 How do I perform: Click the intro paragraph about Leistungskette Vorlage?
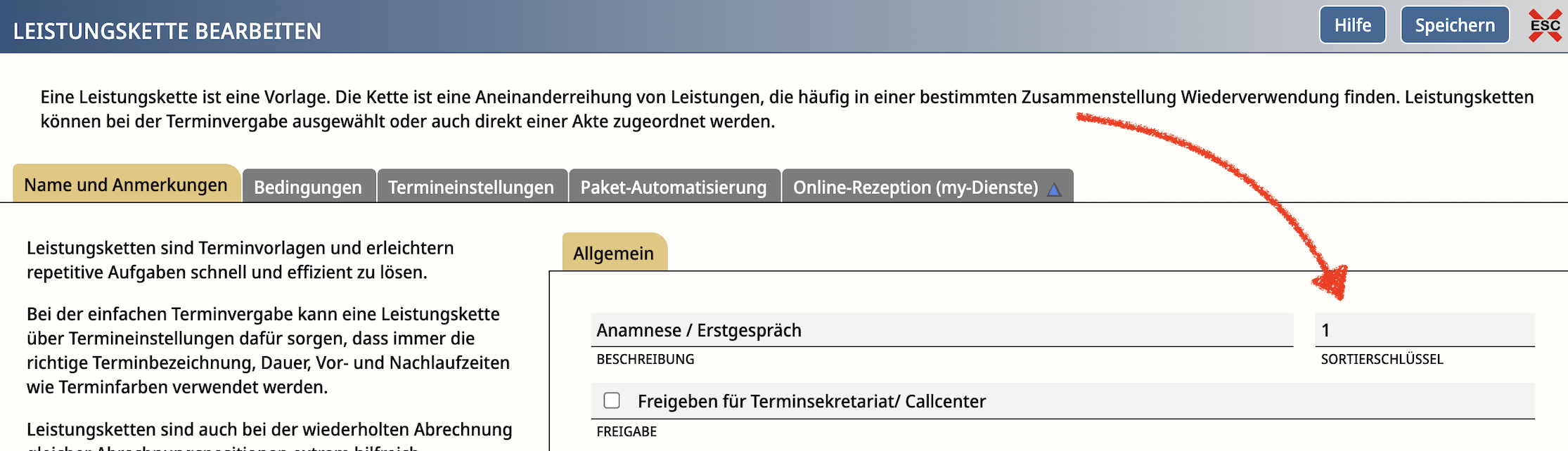(x=787, y=109)
